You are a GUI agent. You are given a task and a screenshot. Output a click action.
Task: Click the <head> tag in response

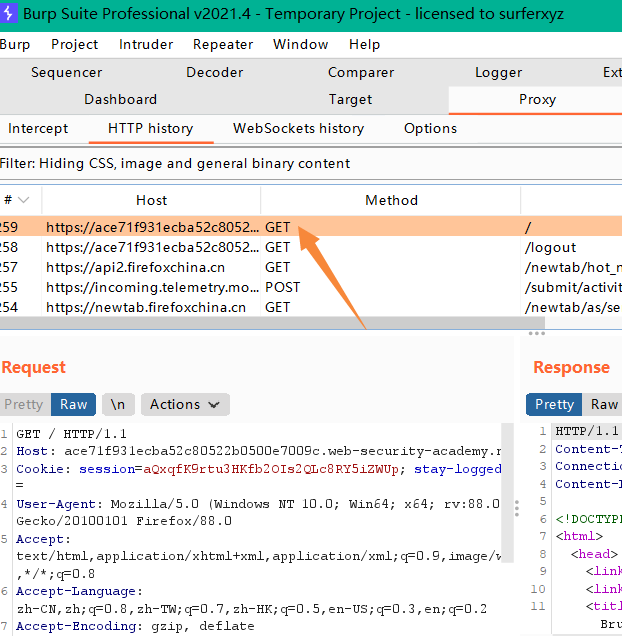tap(594, 554)
